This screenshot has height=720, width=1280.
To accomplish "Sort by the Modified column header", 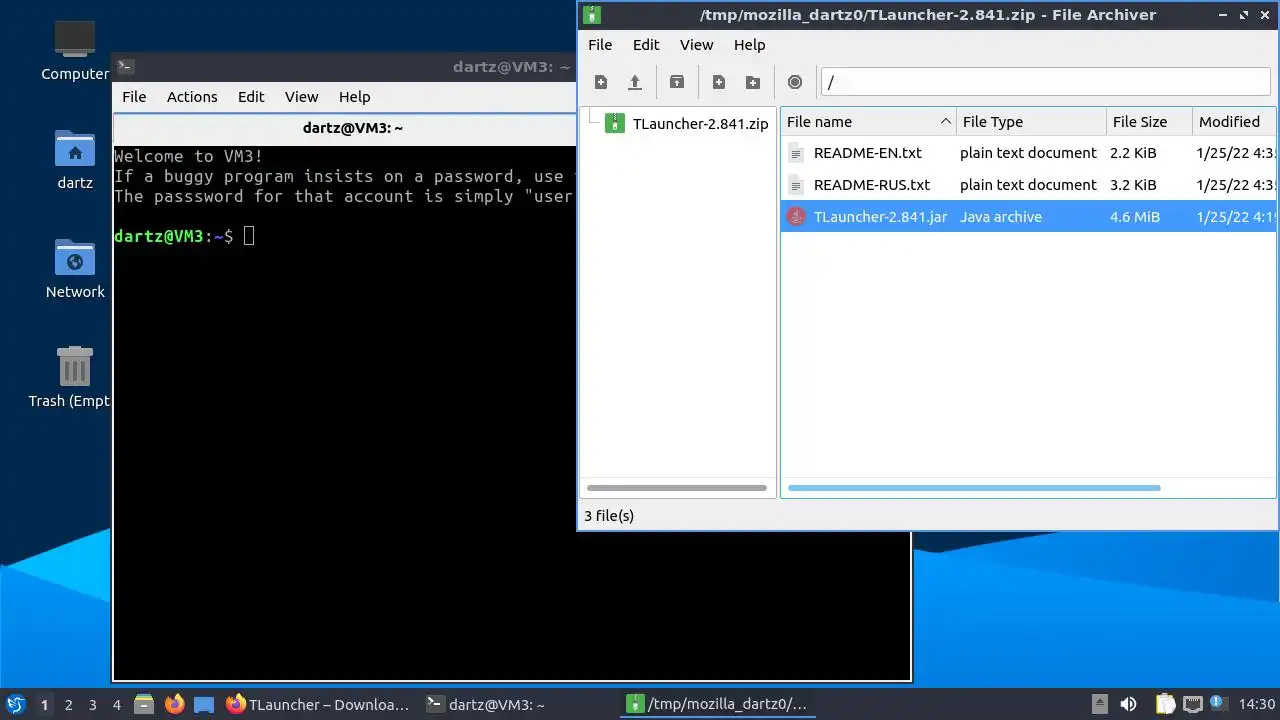I will click(x=1234, y=122).
